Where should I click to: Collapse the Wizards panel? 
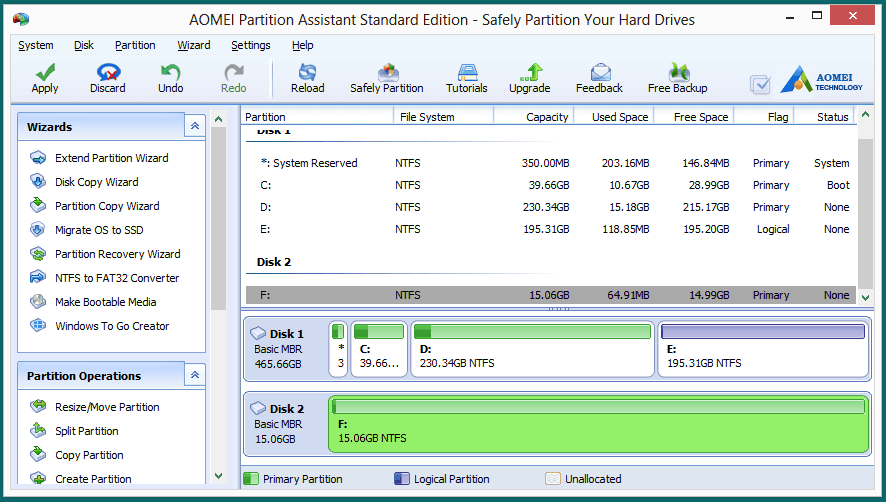[x=195, y=126]
